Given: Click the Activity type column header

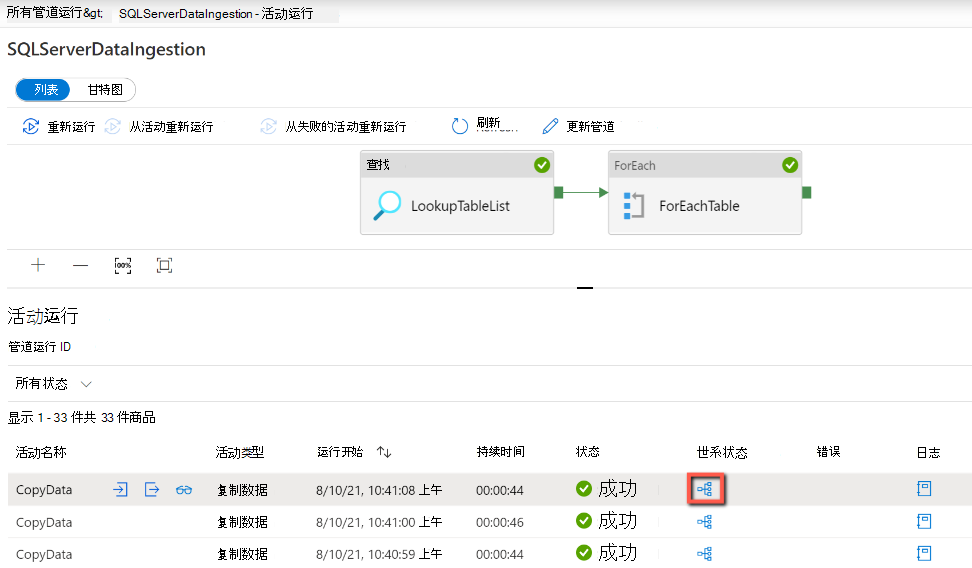Looking at the screenshot, I should tap(240, 453).
